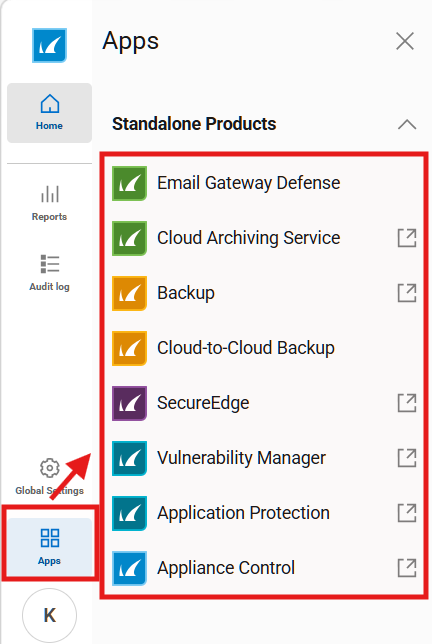Image resolution: width=432 pixels, height=644 pixels.
Task: Click the Email Gateway Defense icon
Action: coord(129,183)
